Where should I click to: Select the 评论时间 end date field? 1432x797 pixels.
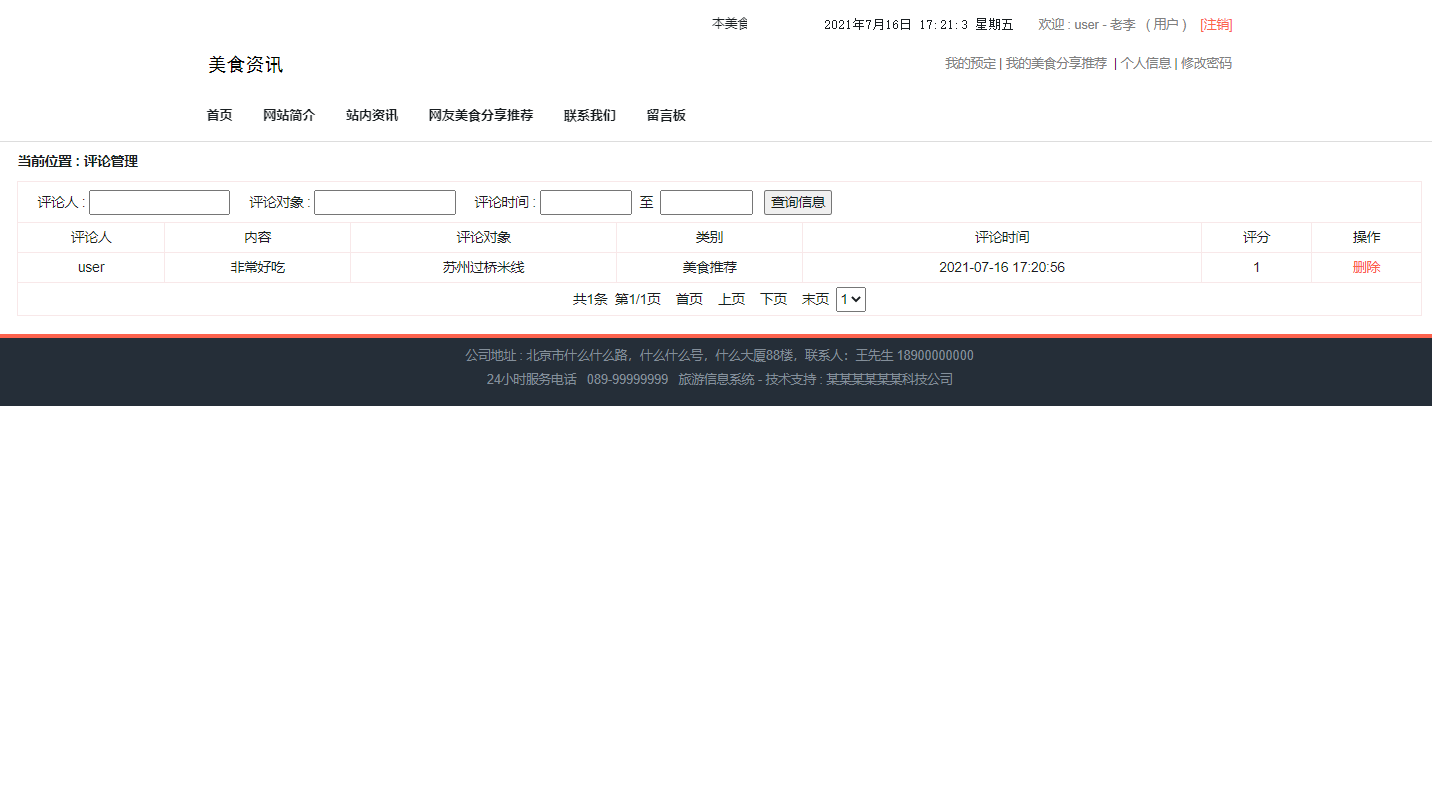tap(706, 202)
